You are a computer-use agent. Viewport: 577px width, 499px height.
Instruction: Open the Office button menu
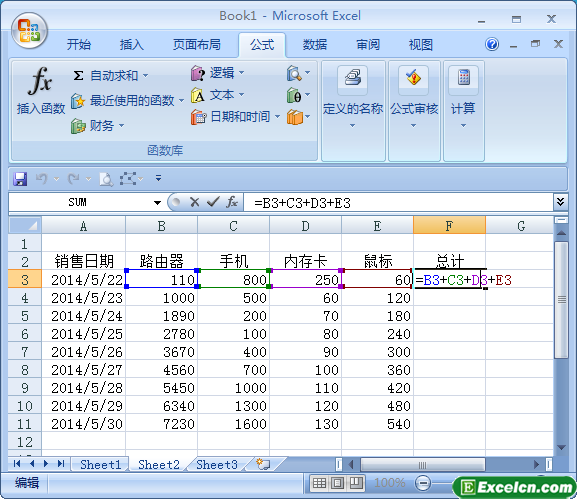point(29,31)
